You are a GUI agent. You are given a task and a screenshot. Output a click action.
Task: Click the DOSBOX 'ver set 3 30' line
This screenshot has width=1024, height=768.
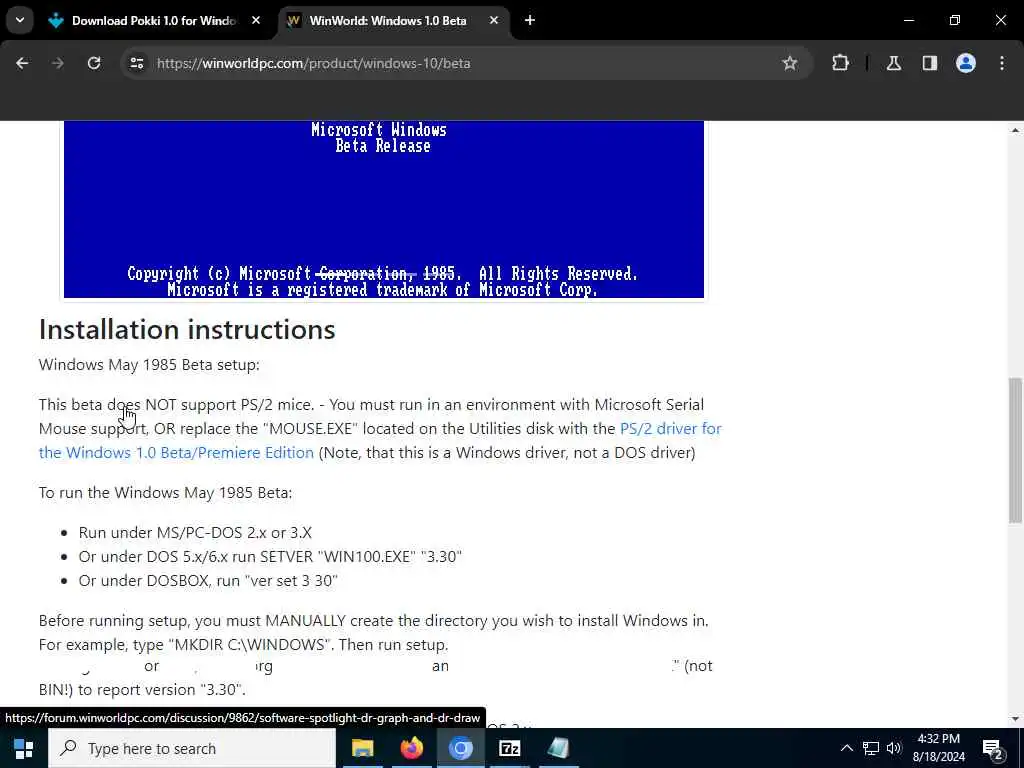tap(208, 581)
